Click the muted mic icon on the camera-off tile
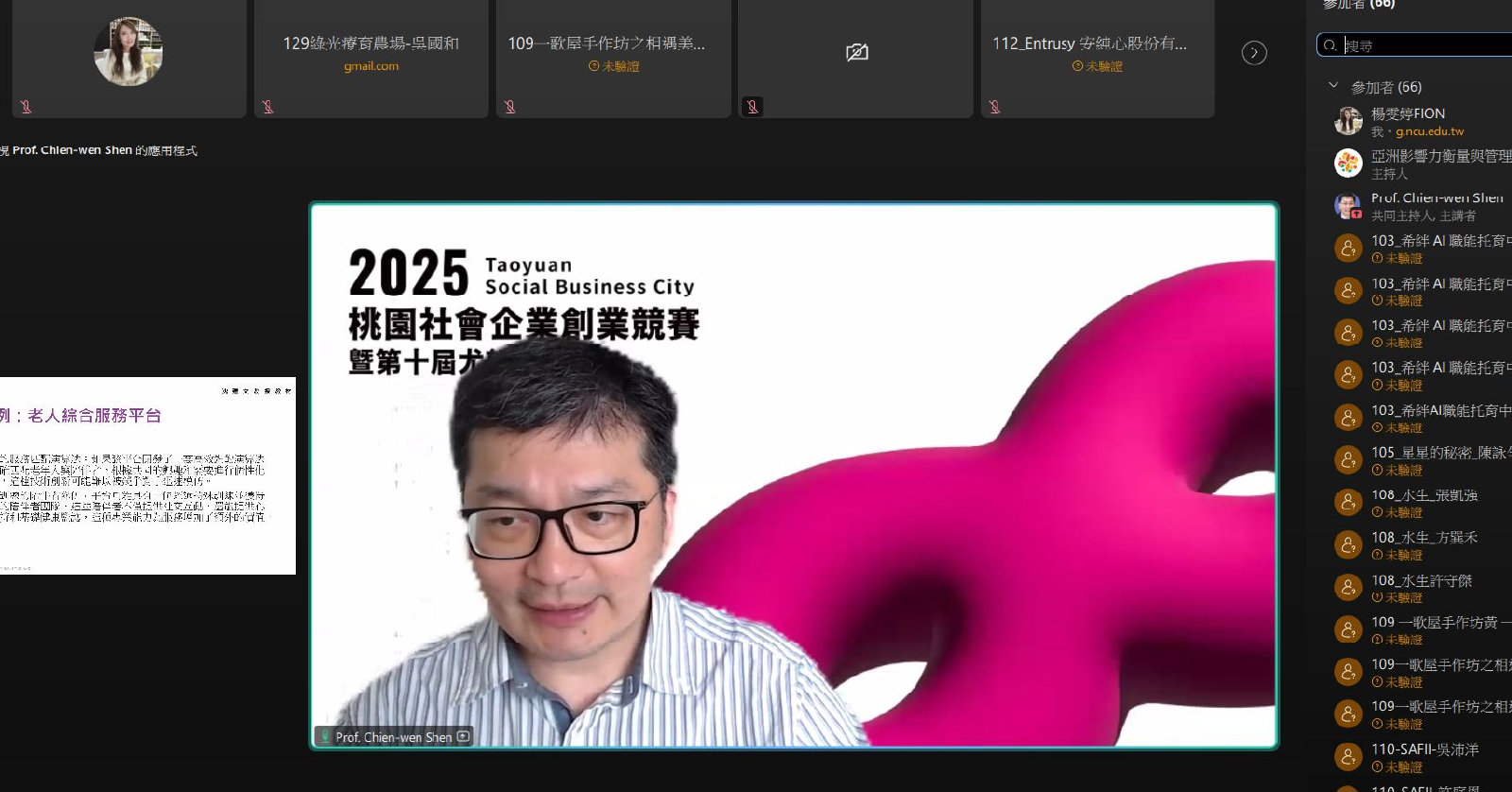The image size is (1512, 792). (752, 107)
